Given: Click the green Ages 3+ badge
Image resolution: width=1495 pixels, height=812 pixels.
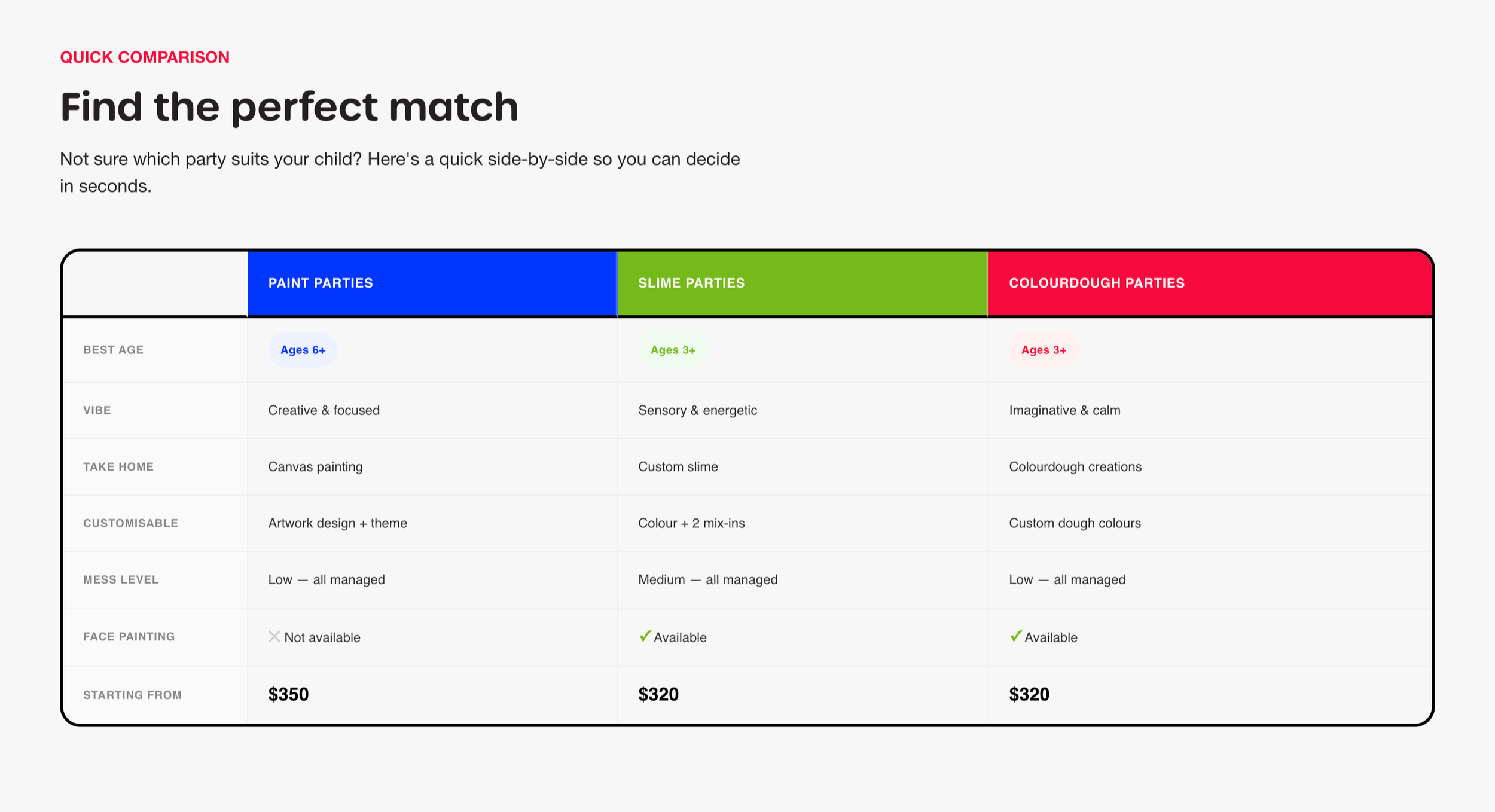Looking at the screenshot, I should [673, 350].
